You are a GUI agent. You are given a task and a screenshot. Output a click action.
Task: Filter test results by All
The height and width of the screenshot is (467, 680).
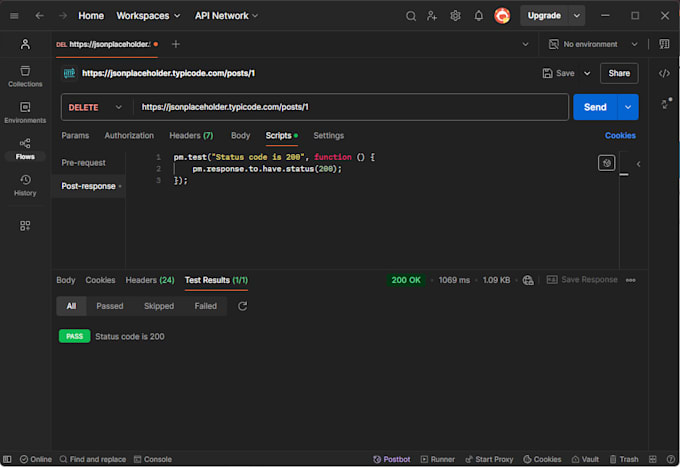click(71, 306)
